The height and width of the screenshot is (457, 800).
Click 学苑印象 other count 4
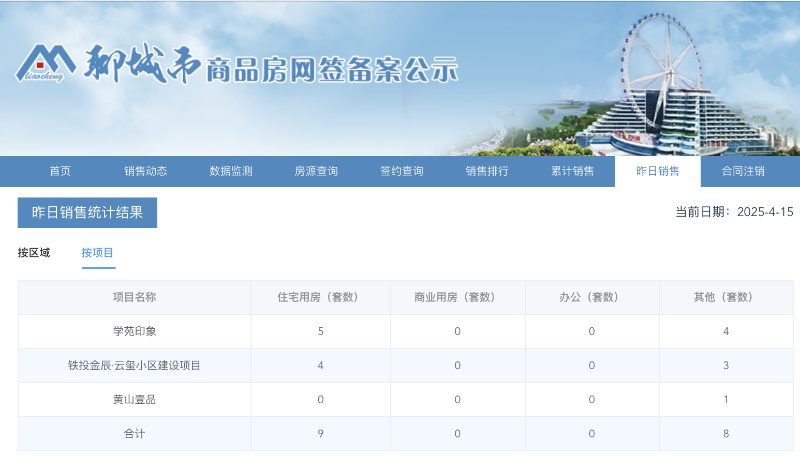(726, 332)
